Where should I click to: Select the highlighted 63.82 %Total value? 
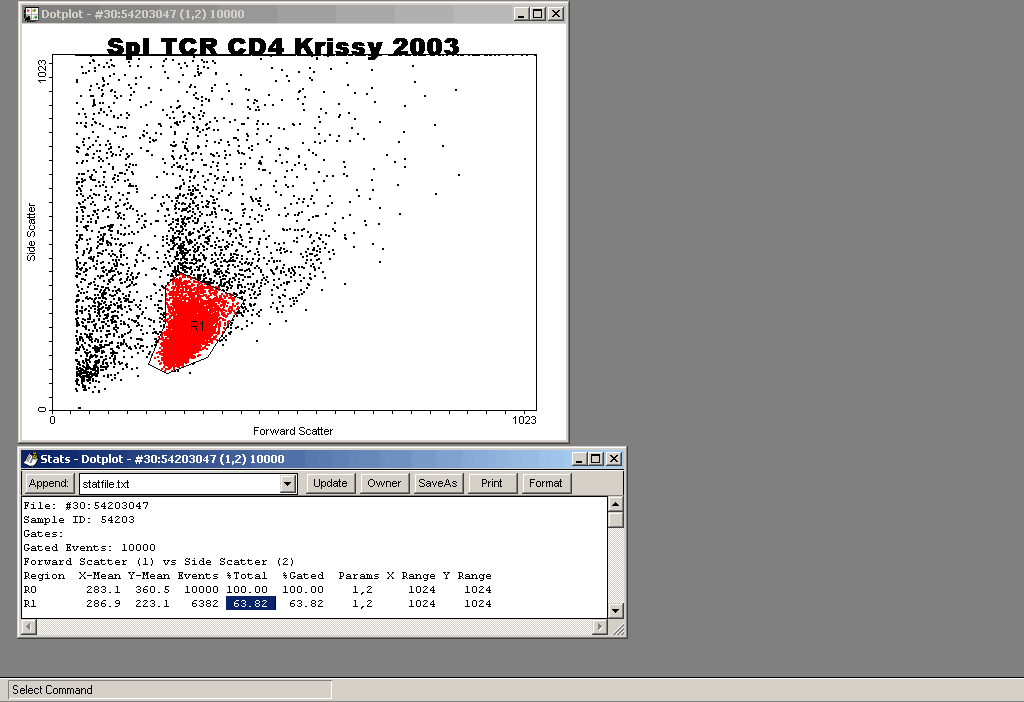250,604
